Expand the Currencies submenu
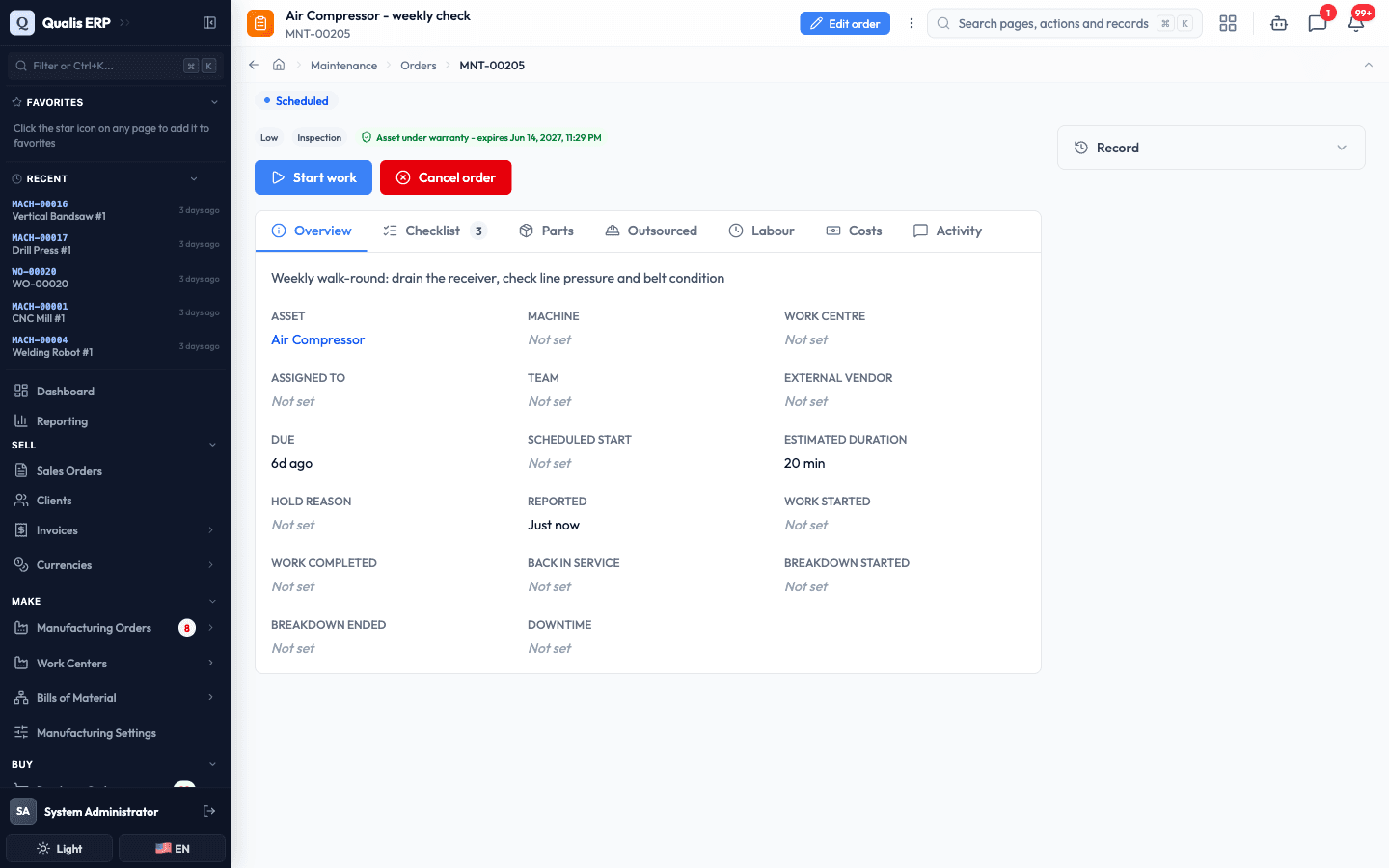Screen dimensions: 1389x868 pos(211,564)
